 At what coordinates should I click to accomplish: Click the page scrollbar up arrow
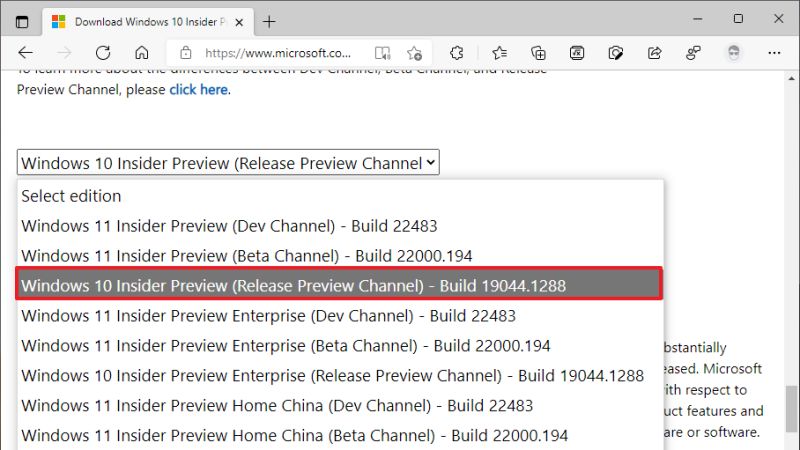click(791, 79)
